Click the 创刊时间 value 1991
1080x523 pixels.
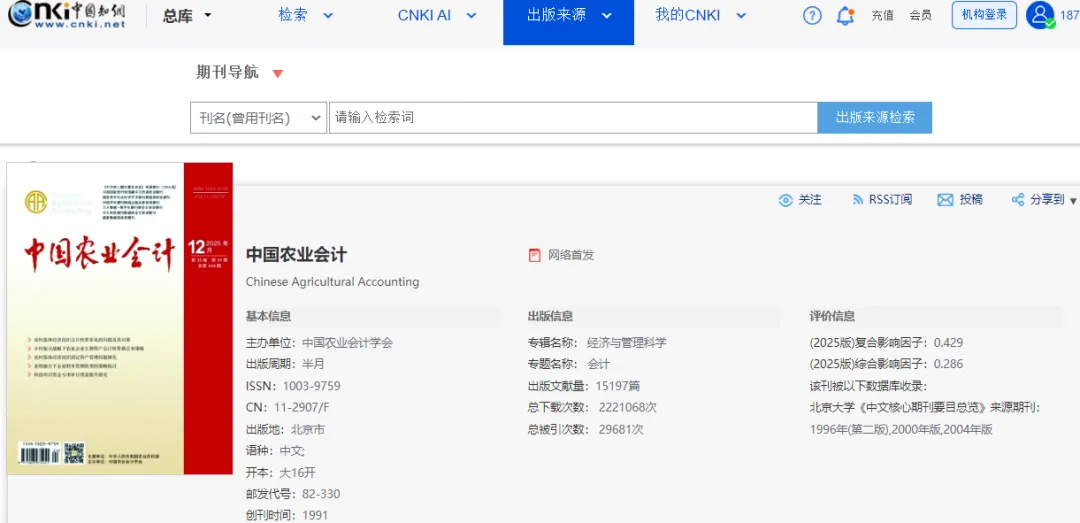[x=315, y=515]
